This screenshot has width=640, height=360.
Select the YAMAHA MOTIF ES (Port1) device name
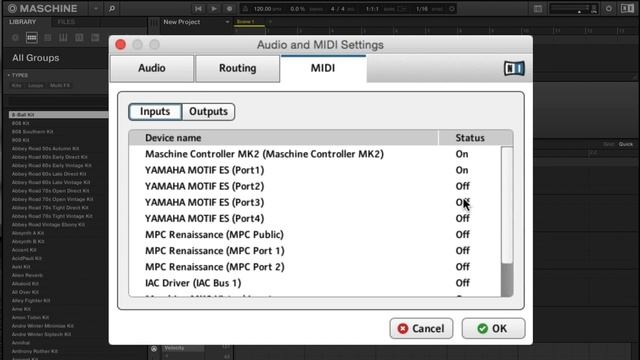[x=204, y=170]
